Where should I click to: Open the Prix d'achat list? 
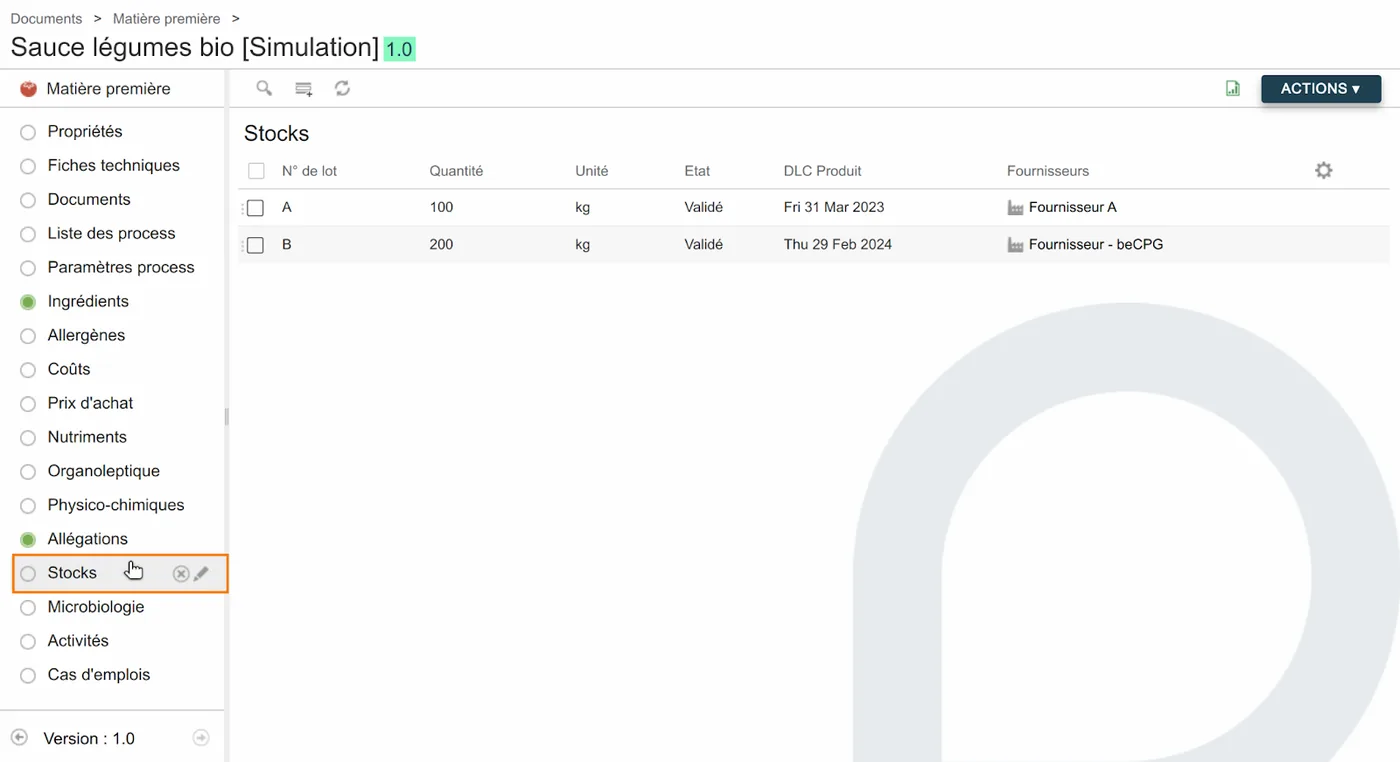click(90, 403)
